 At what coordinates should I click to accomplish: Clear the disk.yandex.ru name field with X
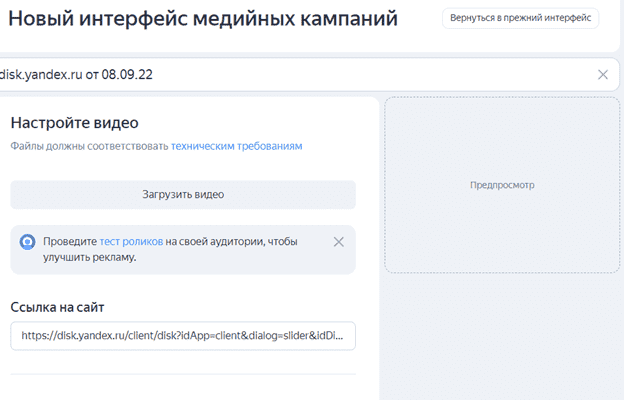click(603, 74)
